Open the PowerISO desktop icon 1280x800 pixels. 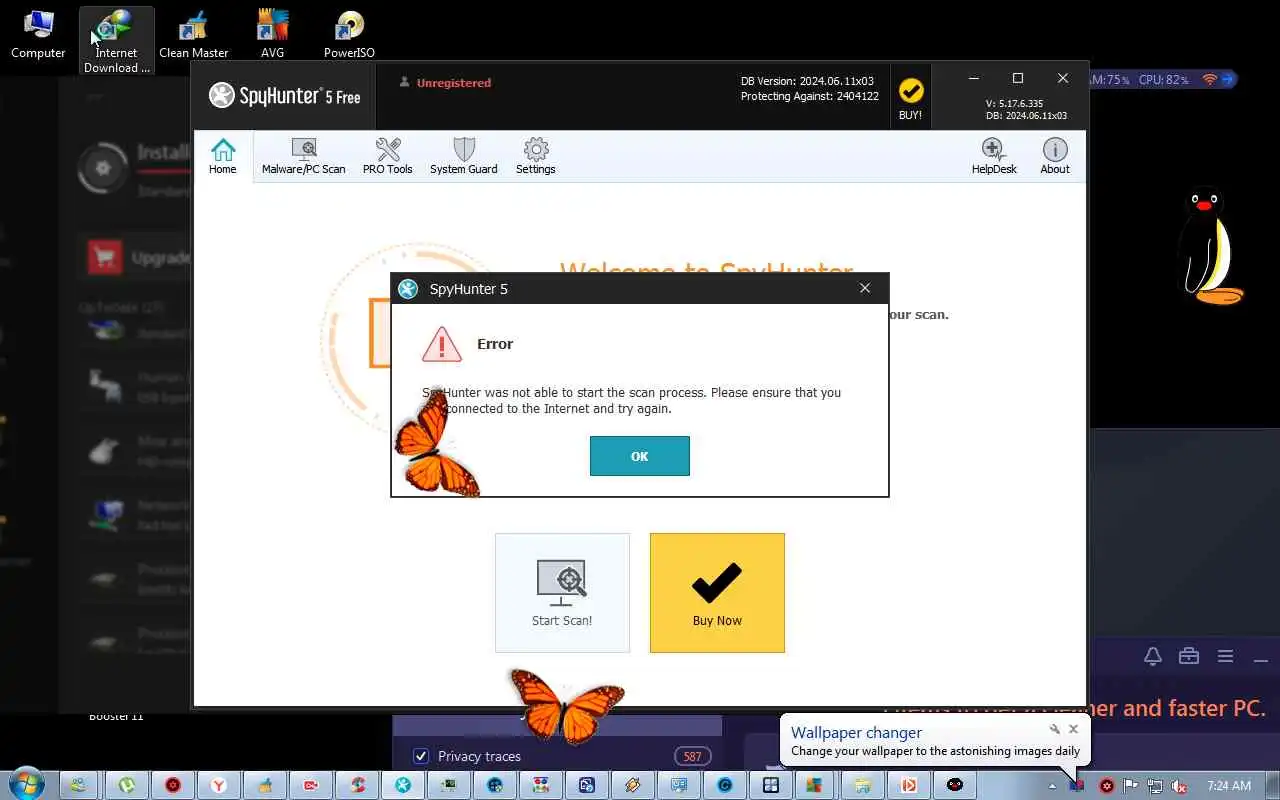click(349, 35)
